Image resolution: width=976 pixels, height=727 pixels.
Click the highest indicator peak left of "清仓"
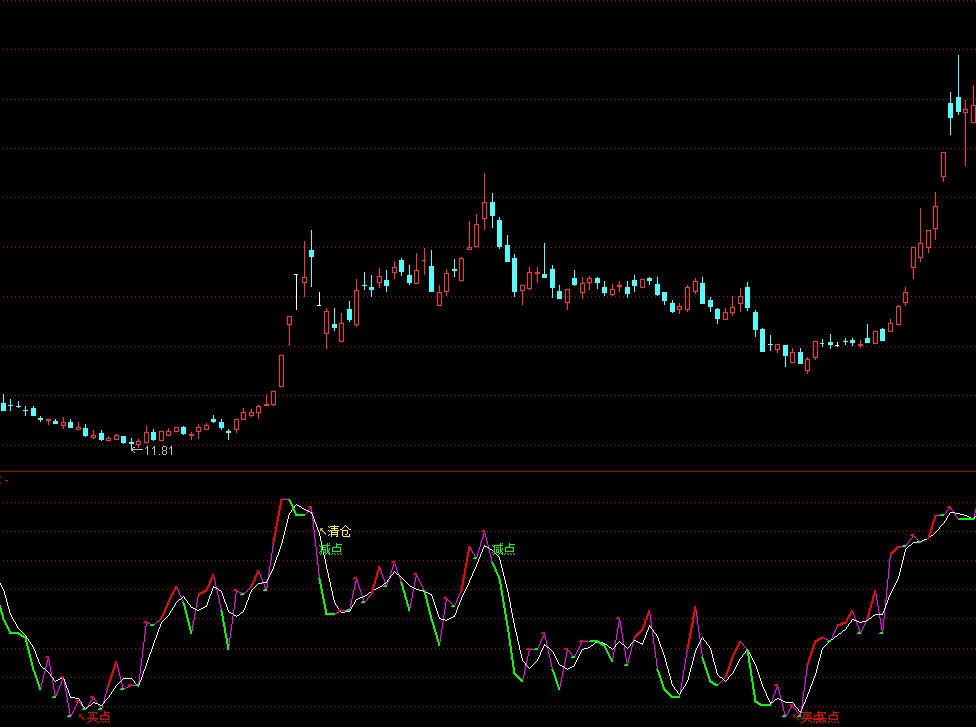point(285,500)
